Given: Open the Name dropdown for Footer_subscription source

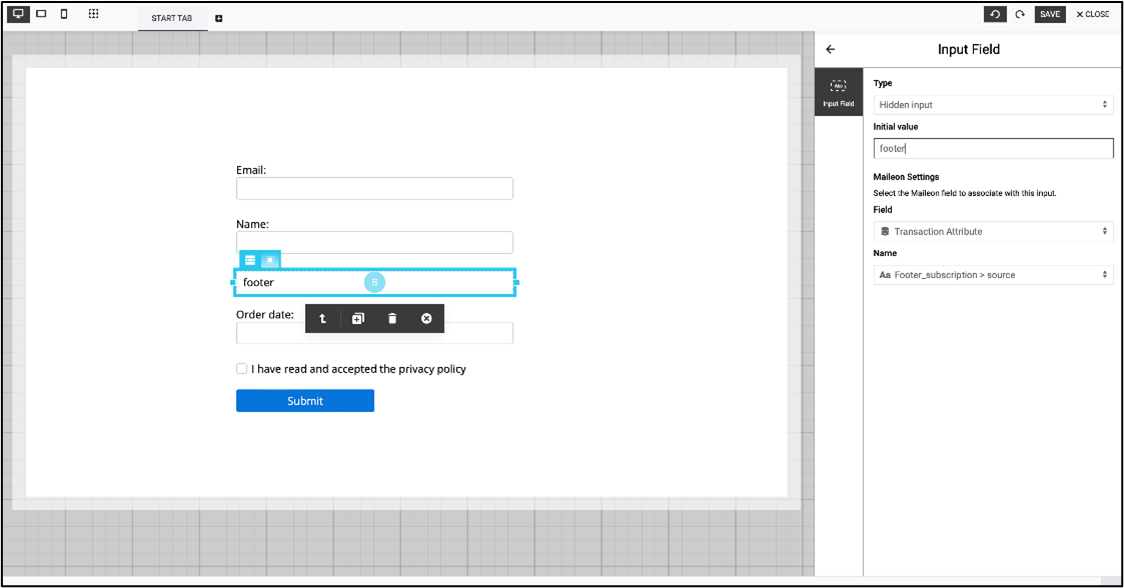Looking at the screenshot, I should tap(993, 275).
